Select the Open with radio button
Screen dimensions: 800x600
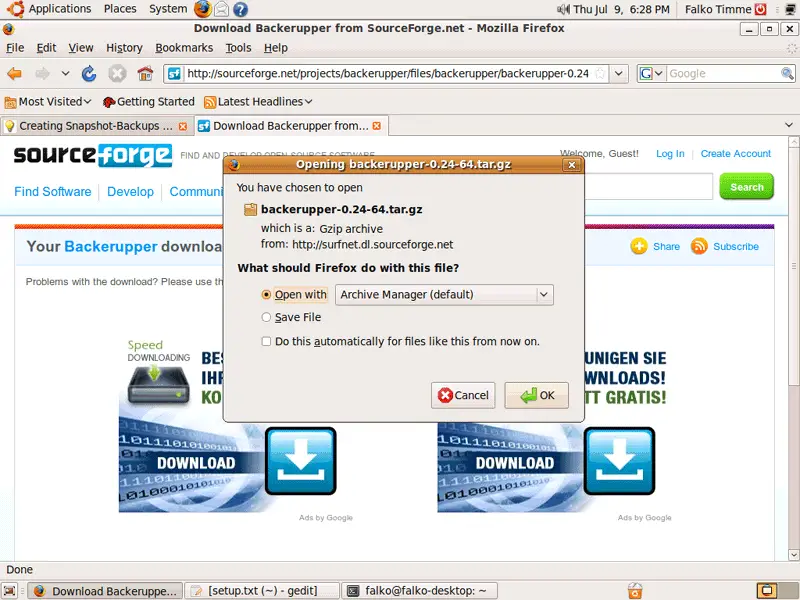pyautogui.click(x=266, y=295)
